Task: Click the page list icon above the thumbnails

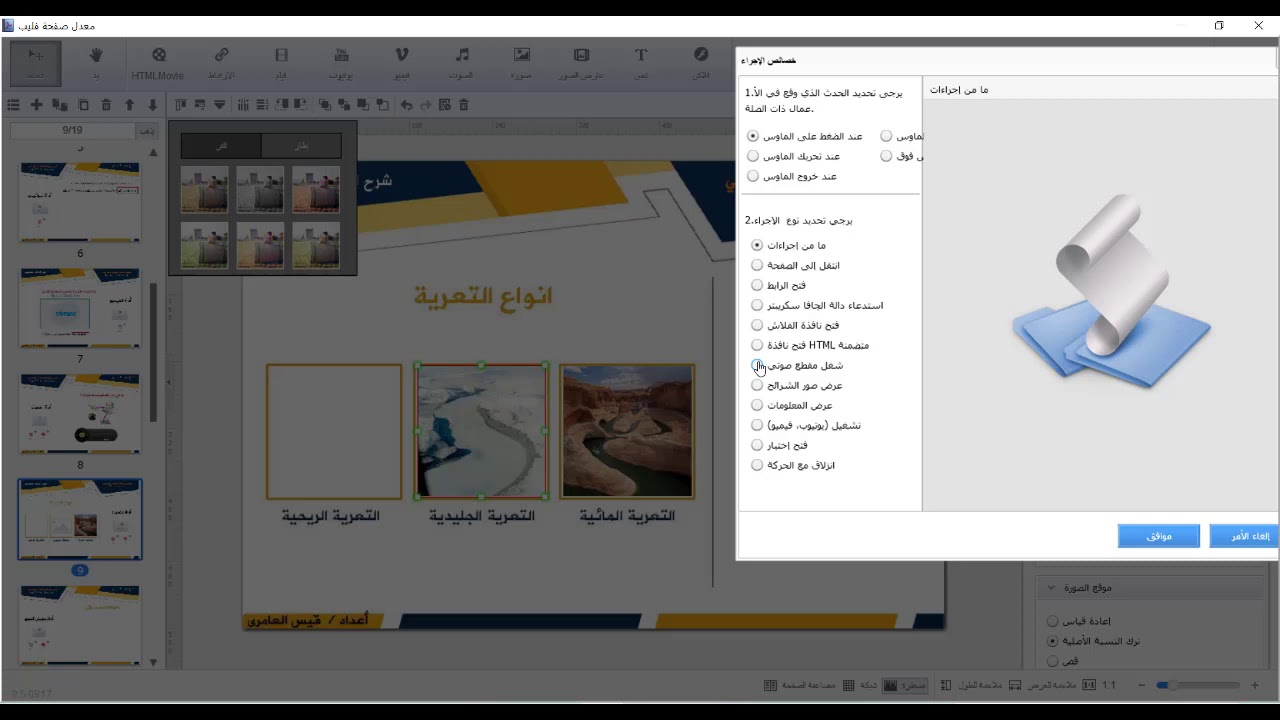Action: point(14,105)
